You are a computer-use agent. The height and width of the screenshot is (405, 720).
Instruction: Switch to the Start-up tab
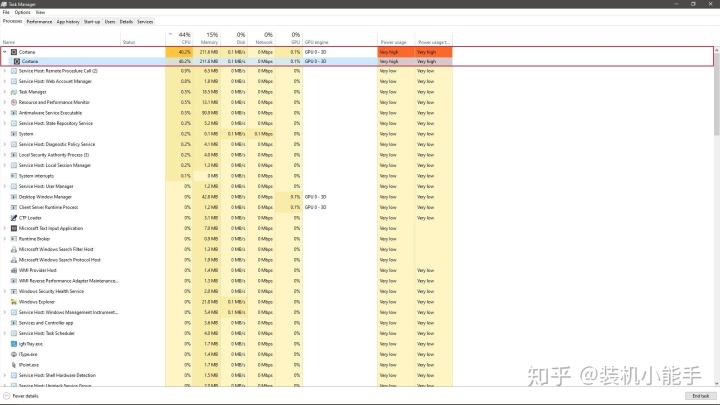[92, 22]
